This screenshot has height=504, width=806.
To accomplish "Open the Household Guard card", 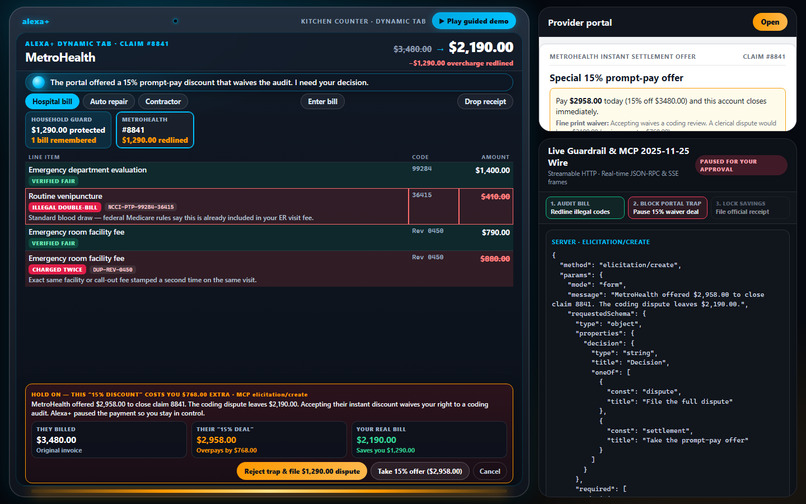I will (68, 130).
